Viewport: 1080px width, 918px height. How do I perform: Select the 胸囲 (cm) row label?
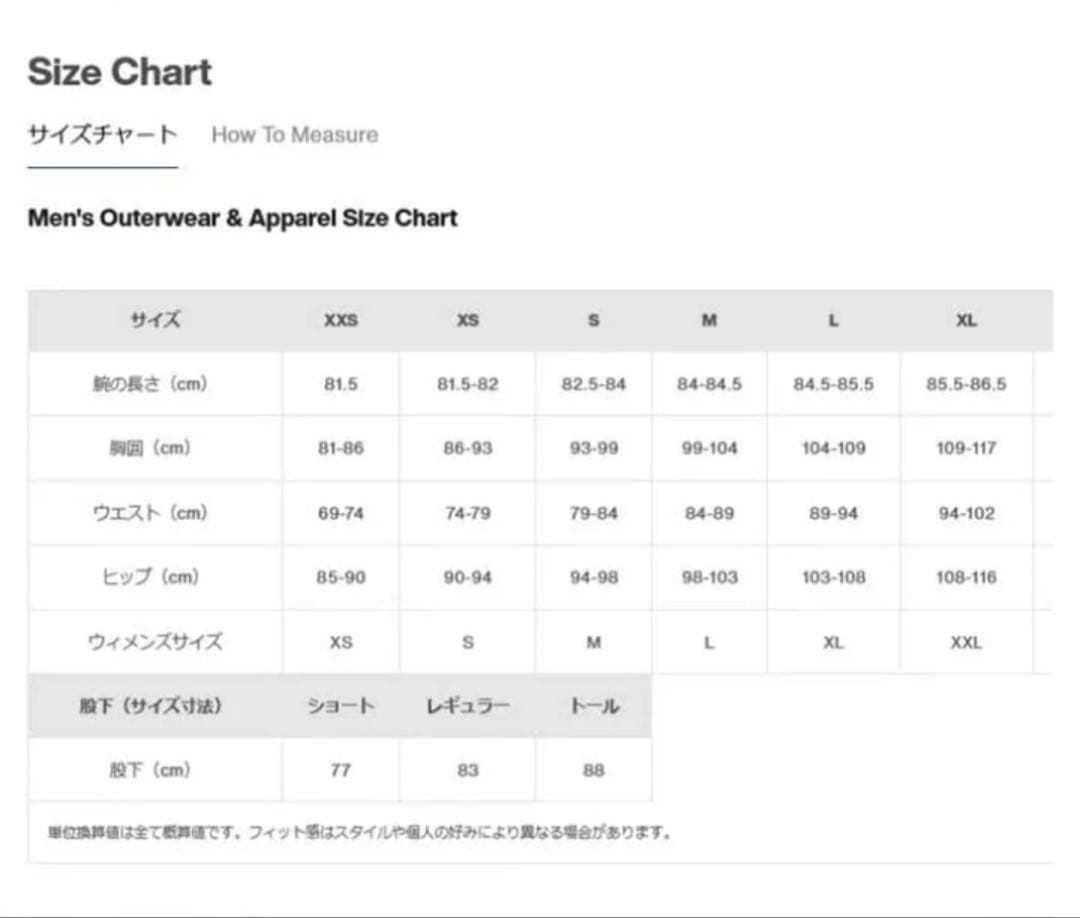pyautogui.click(x=150, y=448)
